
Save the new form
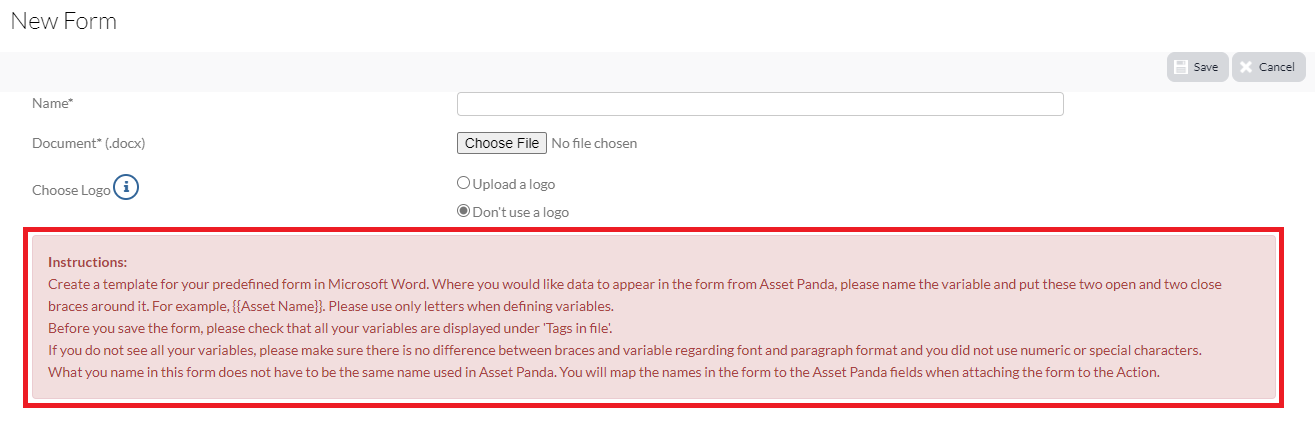[x=1197, y=67]
